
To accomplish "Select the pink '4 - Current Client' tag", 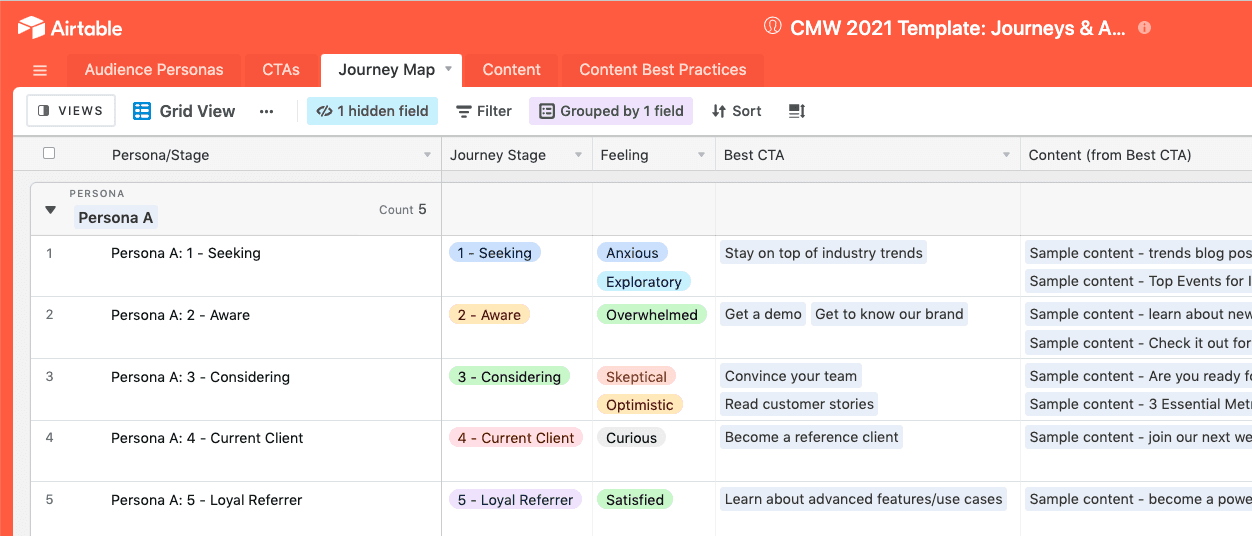I will click(x=516, y=438).
